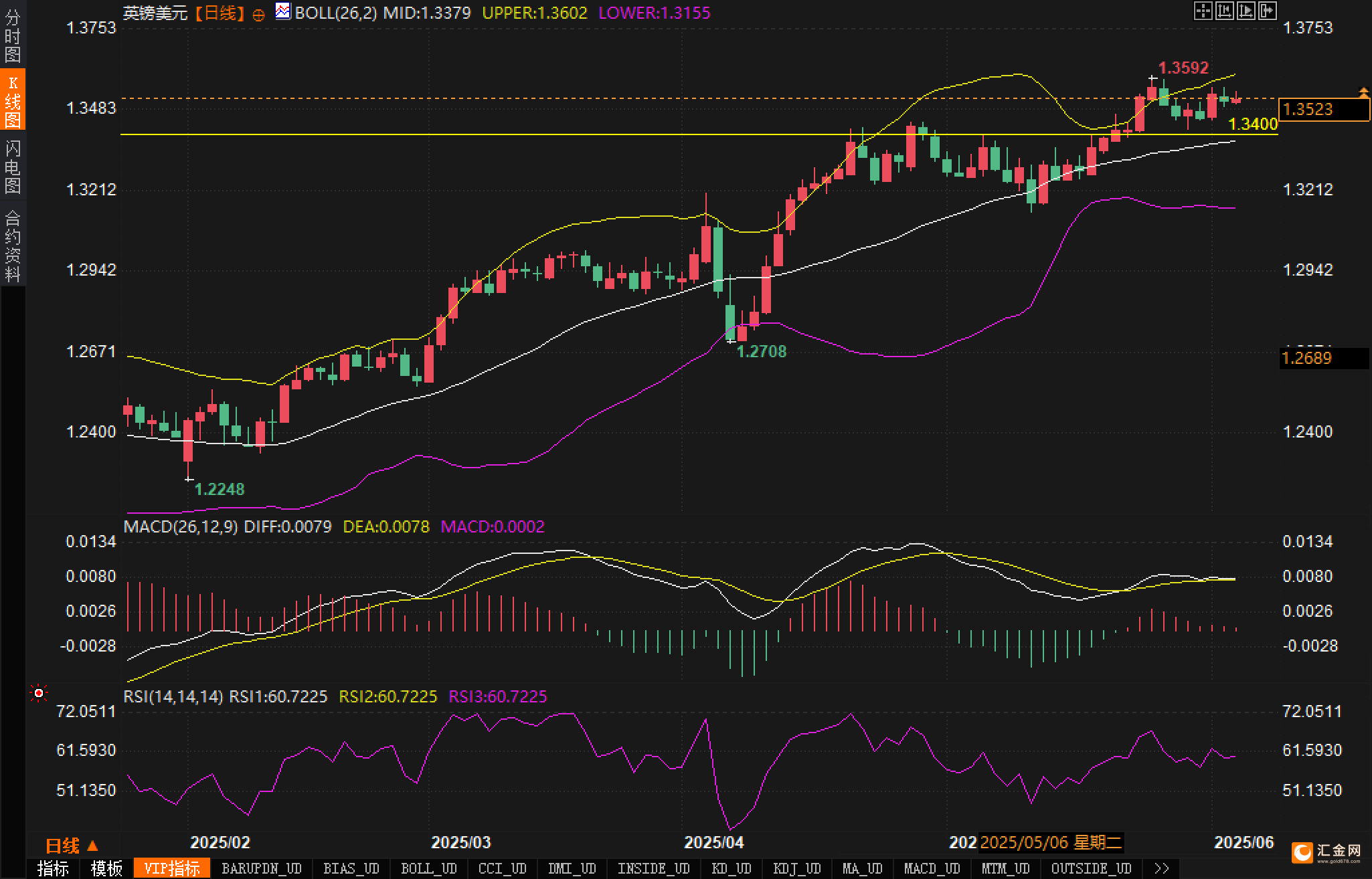This screenshot has height=879, width=1372.
Task: Click the MACD:0.0002 value
Action: 493,526
